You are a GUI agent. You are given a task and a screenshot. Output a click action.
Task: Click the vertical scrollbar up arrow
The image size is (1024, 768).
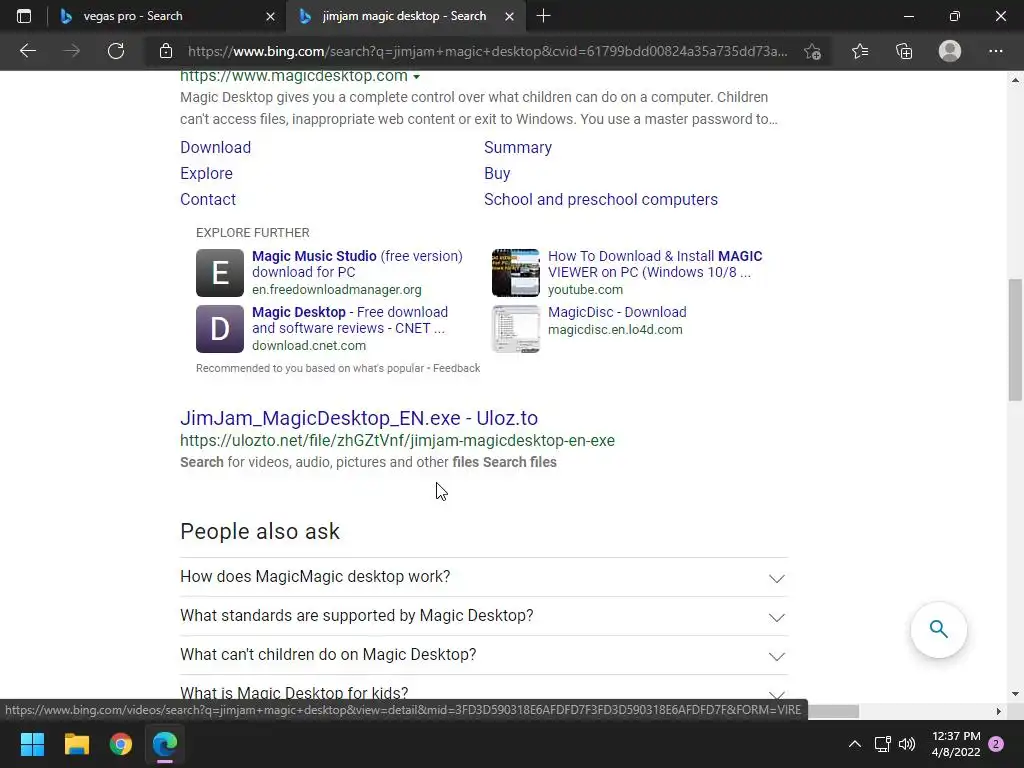coord(1015,80)
